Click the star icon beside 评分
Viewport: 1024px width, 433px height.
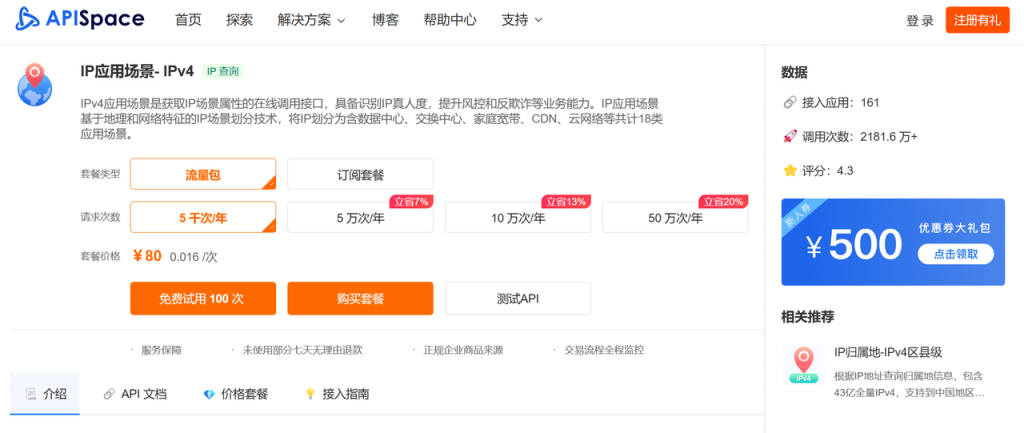point(790,170)
